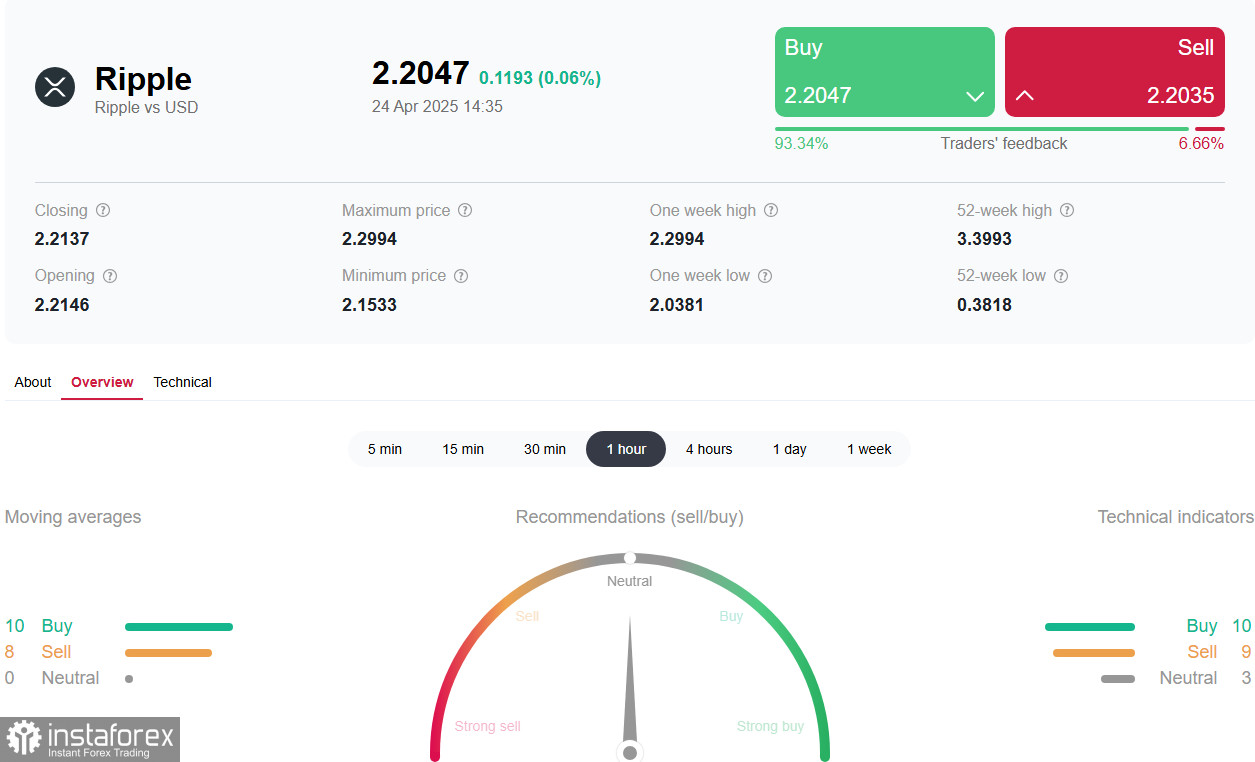The image size is (1255, 762).
Task: Click the Ripple vs USD subtitle
Action: click(147, 107)
